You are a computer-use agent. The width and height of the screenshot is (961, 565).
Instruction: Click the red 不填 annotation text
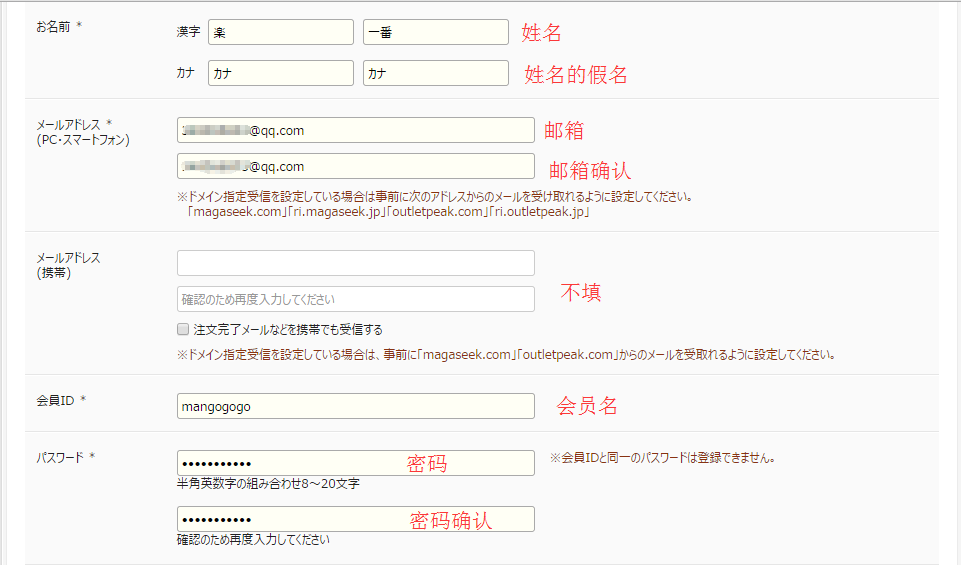(580, 293)
